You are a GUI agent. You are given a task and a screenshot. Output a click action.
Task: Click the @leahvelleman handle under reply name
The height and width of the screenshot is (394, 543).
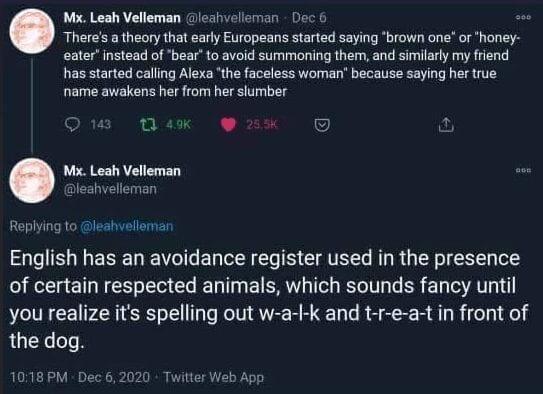110,189
